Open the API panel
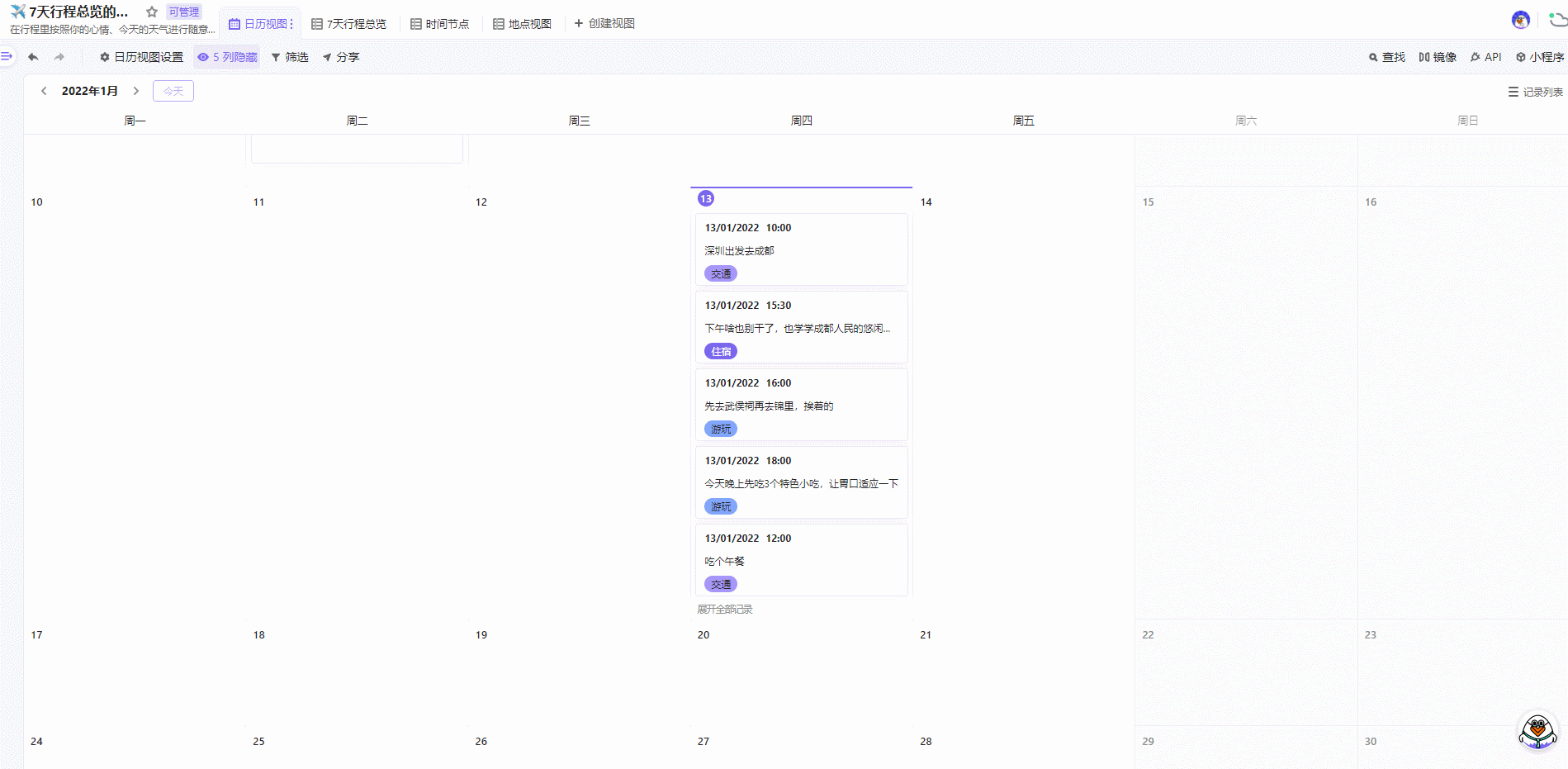Screen dimensions: 1568x769 1486,57
